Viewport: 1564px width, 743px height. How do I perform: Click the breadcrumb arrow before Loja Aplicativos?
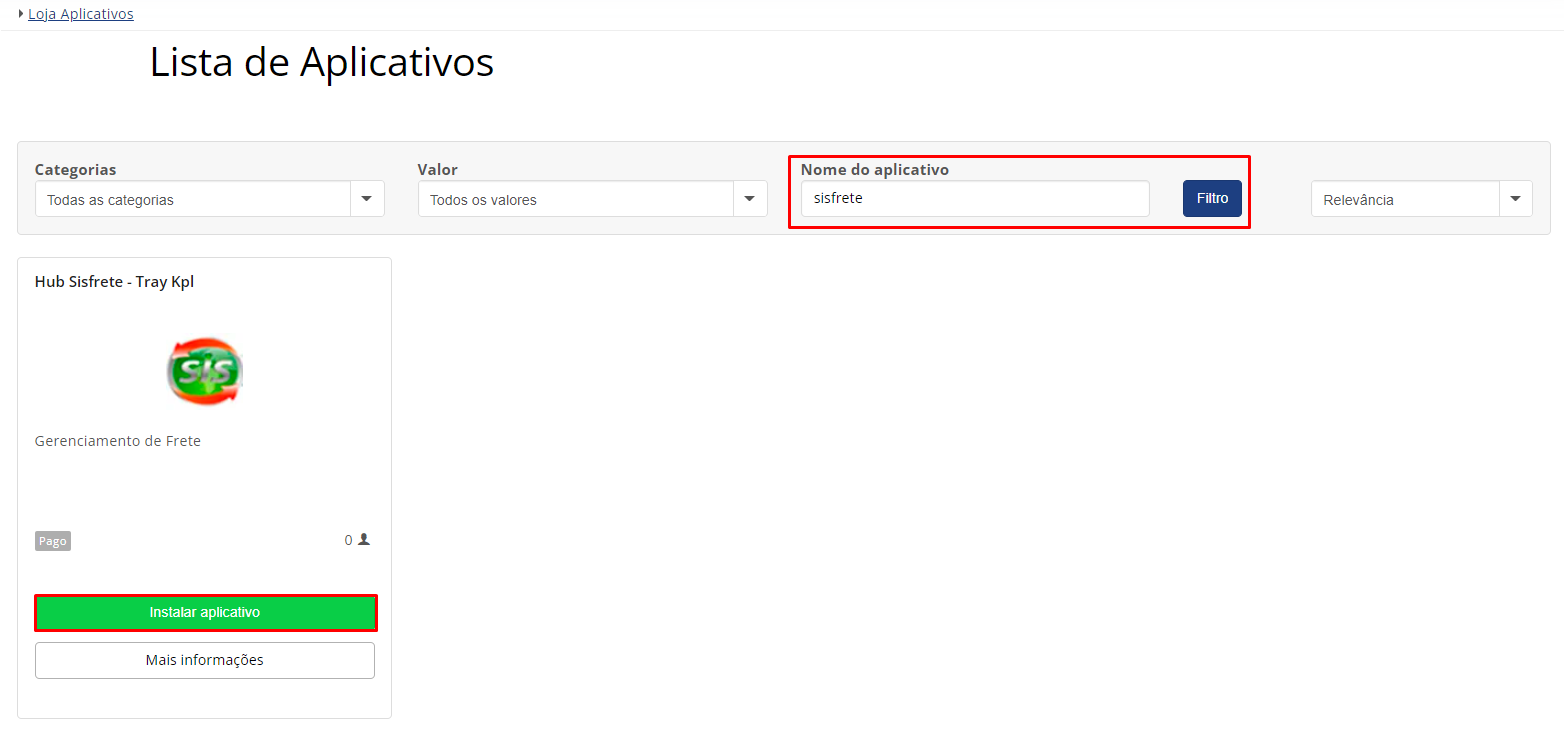[21, 14]
